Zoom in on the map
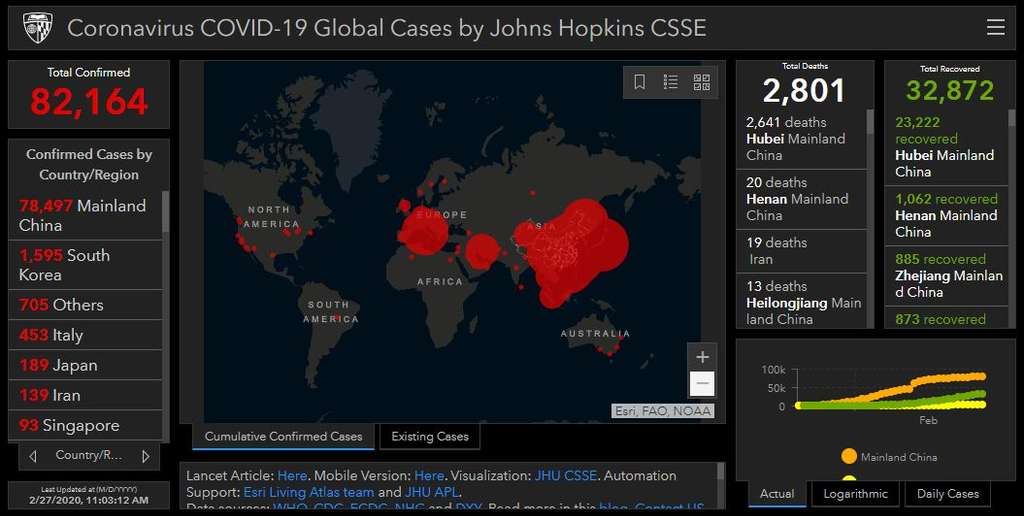Viewport: 1024px width, 516px height. click(702, 357)
